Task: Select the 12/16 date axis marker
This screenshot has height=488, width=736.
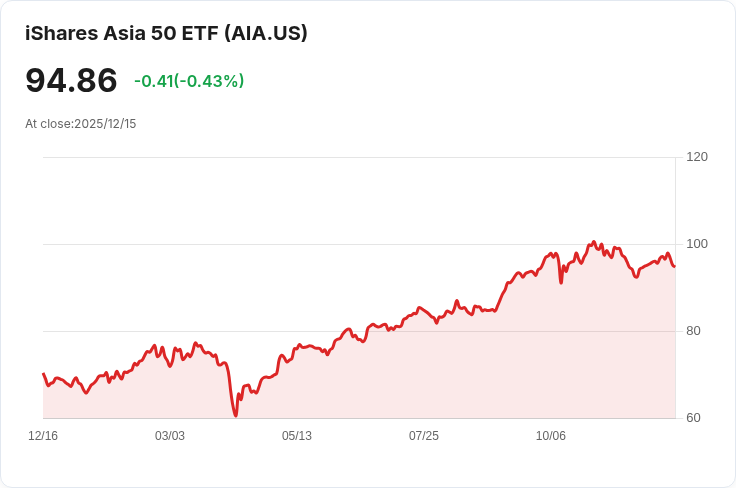Action: point(43,436)
